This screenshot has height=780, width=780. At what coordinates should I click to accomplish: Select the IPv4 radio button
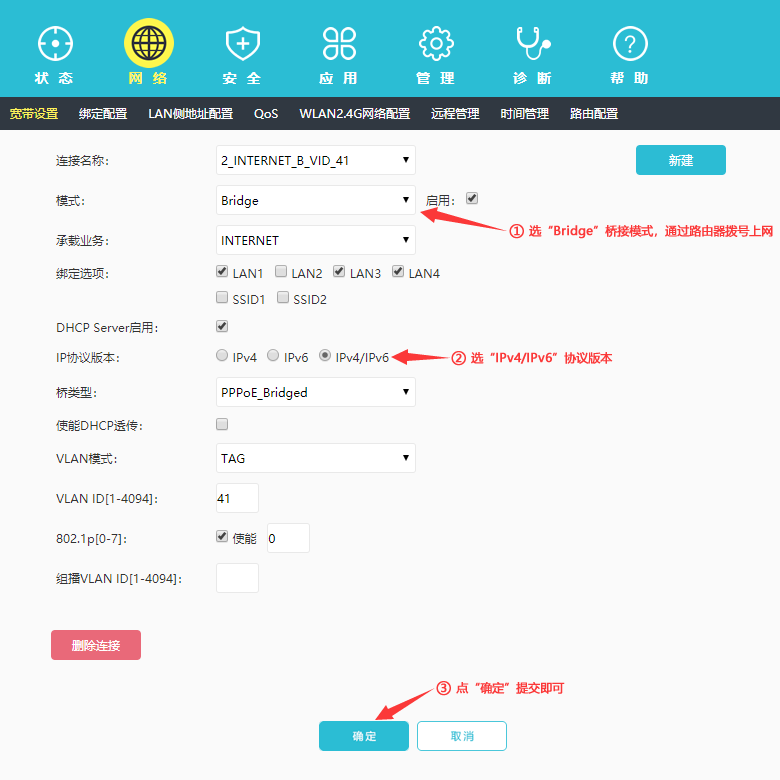coord(222,355)
